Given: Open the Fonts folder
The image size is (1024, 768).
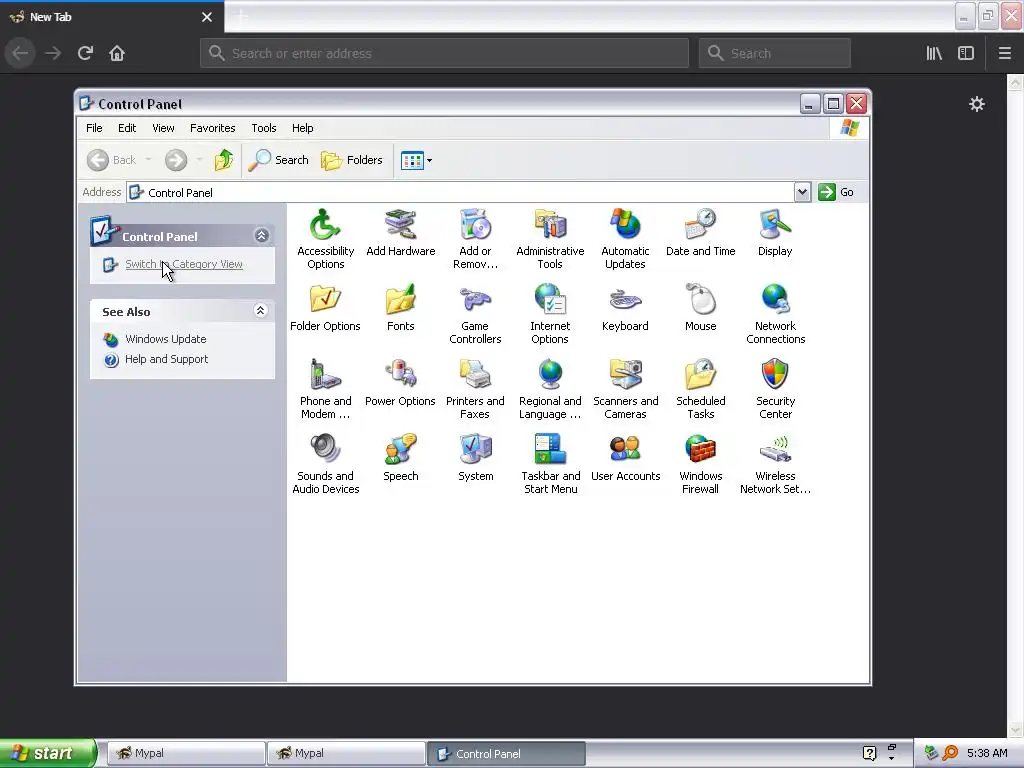Looking at the screenshot, I should tap(400, 308).
